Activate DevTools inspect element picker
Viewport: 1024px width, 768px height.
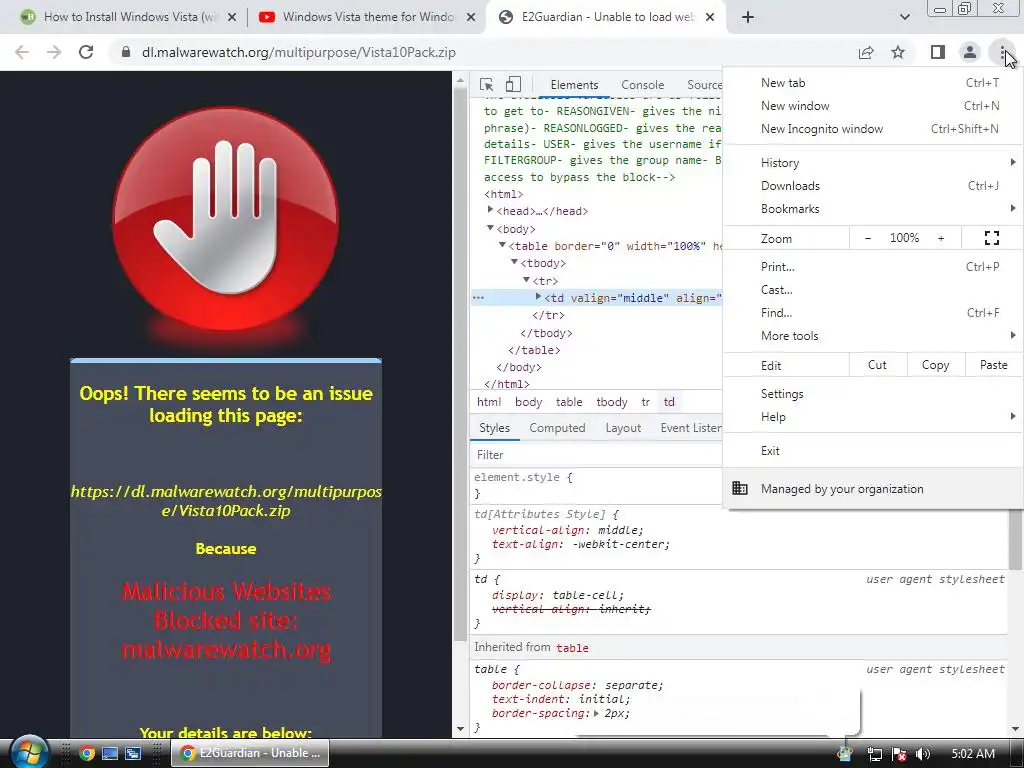487,85
